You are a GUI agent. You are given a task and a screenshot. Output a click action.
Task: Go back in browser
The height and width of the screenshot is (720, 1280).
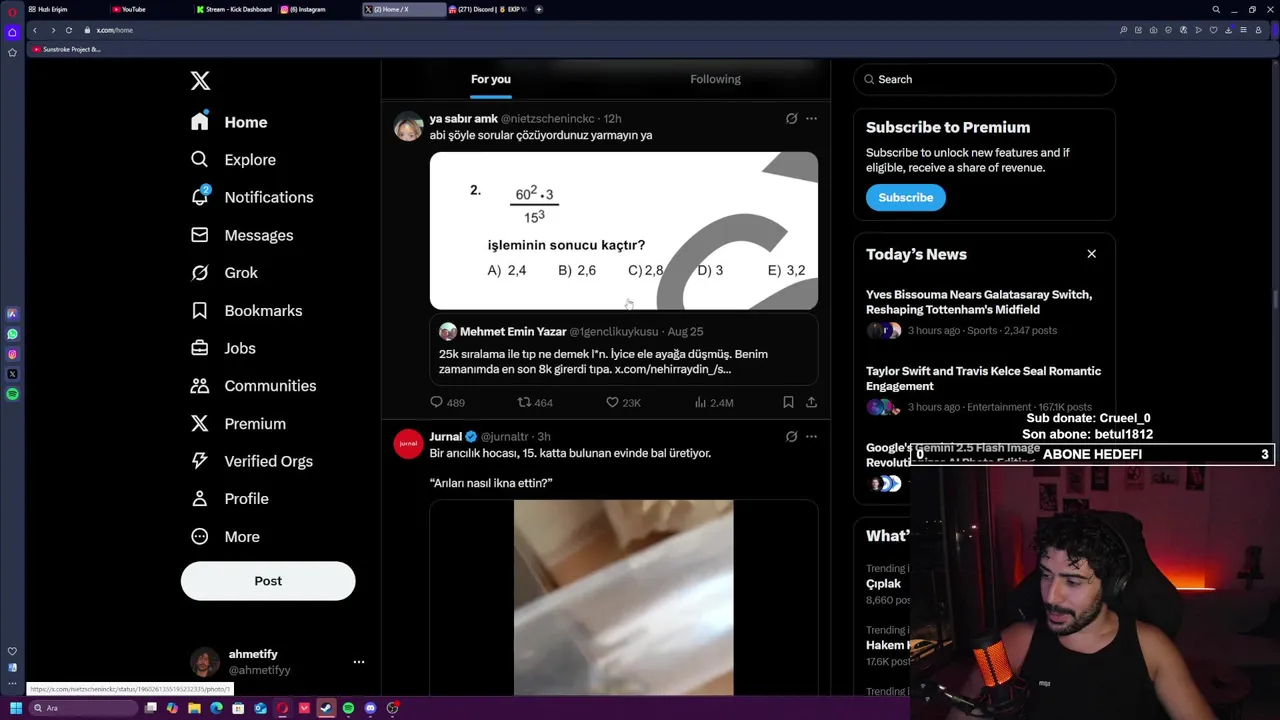coord(35,30)
